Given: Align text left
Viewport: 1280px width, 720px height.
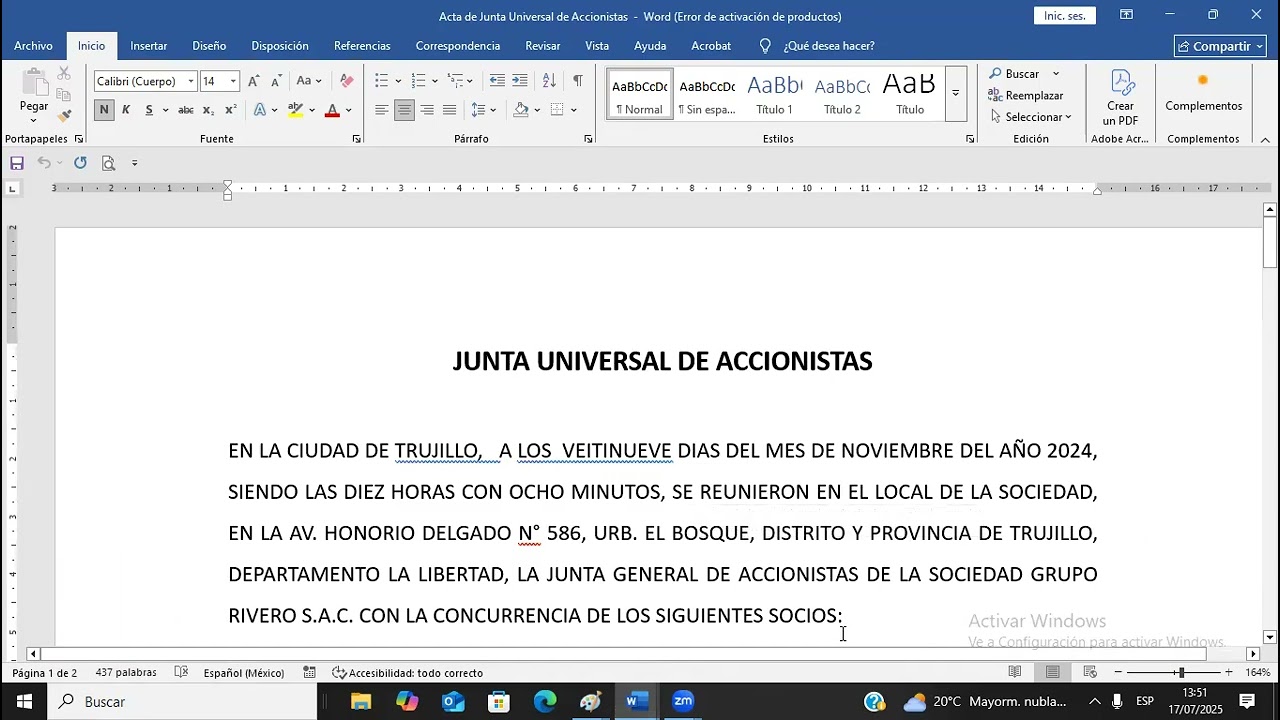Looking at the screenshot, I should pyautogui.click(x=381, y=110).
